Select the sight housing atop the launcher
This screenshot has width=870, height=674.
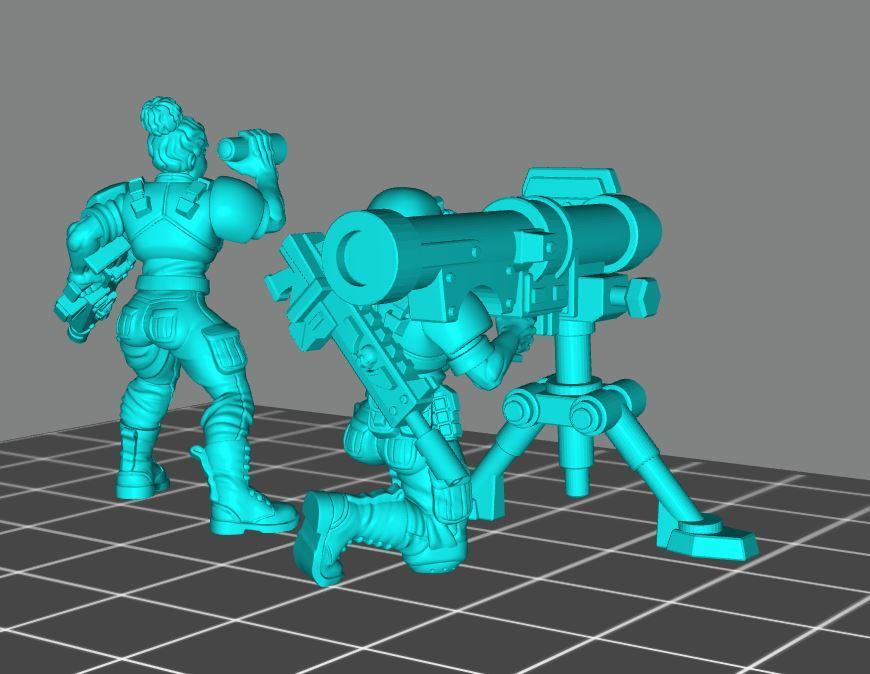coord(570,184)
